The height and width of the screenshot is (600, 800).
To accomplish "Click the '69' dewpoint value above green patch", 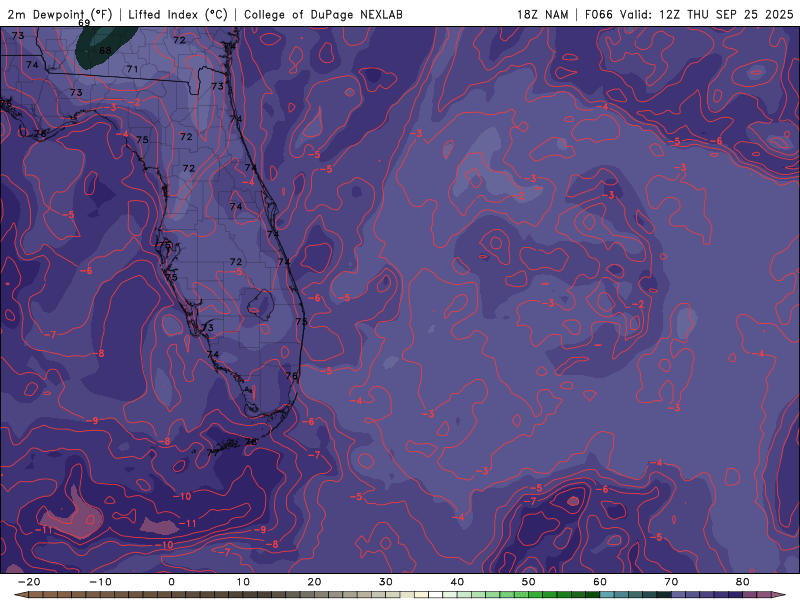I will [x=84, y=23].
